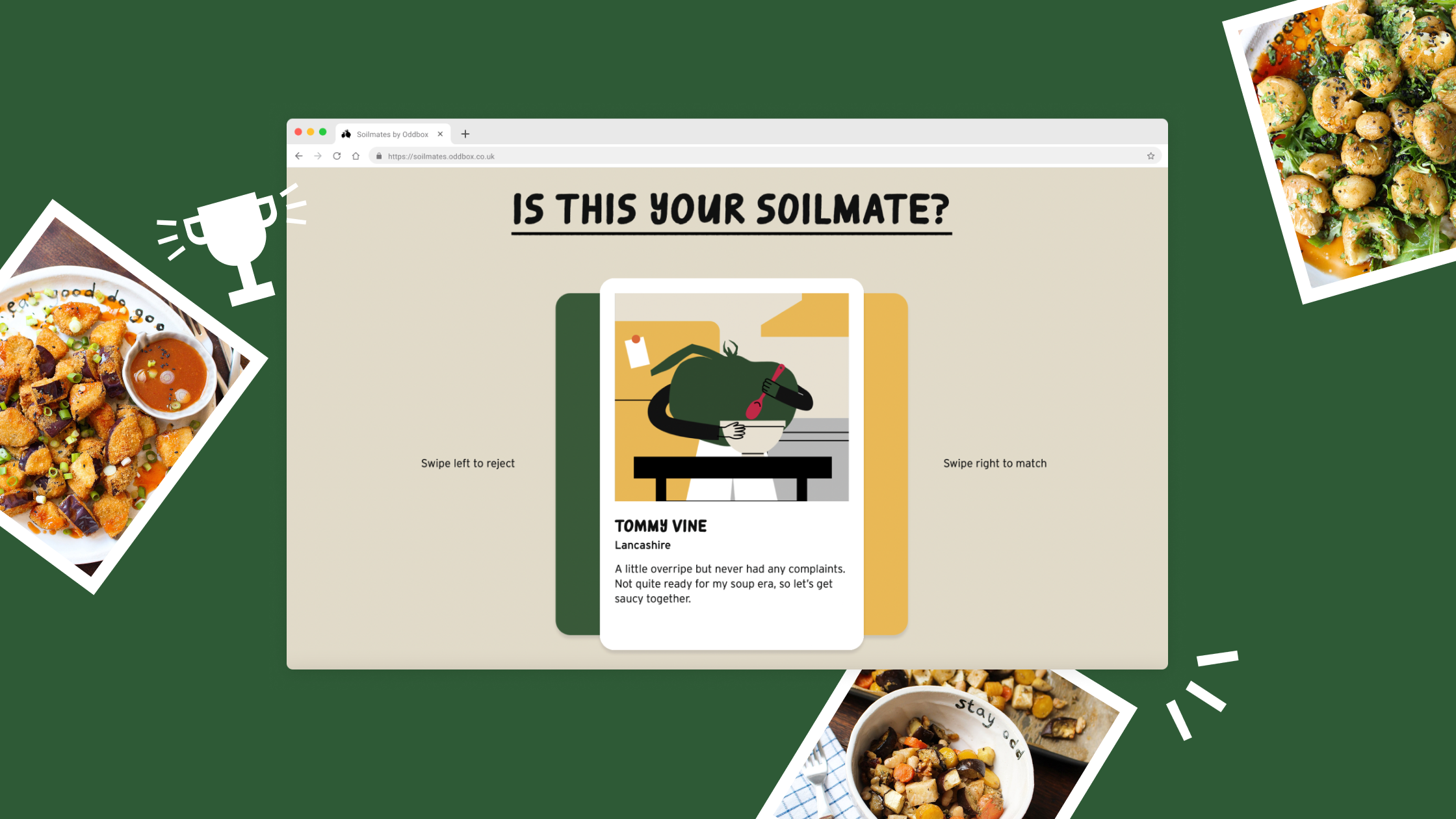Screen dimensions: 1456x819
Task: Click the browser back arrow
Action: (x=299, y=156)
